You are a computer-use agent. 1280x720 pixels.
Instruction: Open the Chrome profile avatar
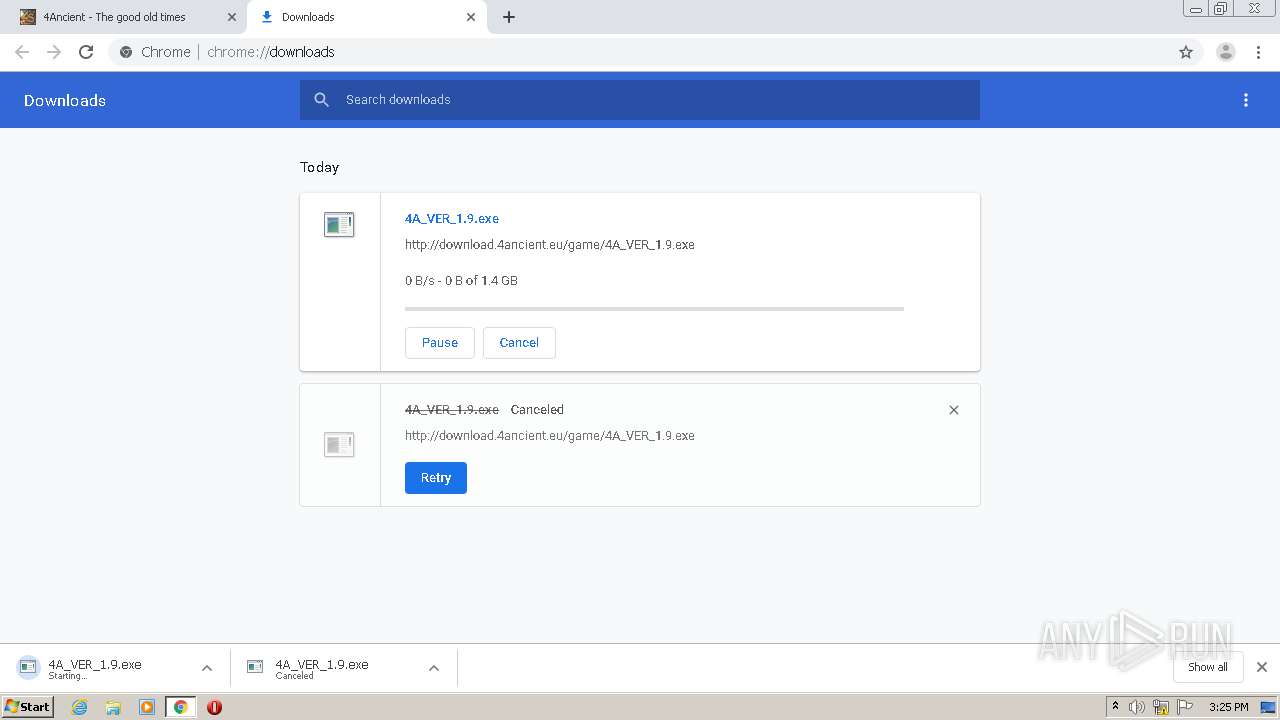click(x=1226, y=52)
